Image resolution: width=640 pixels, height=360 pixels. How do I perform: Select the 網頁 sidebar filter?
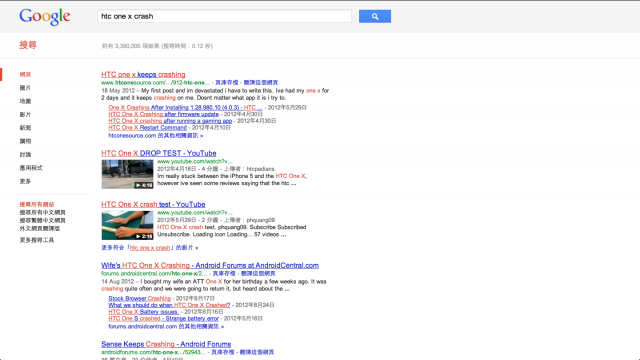[25, 74]
